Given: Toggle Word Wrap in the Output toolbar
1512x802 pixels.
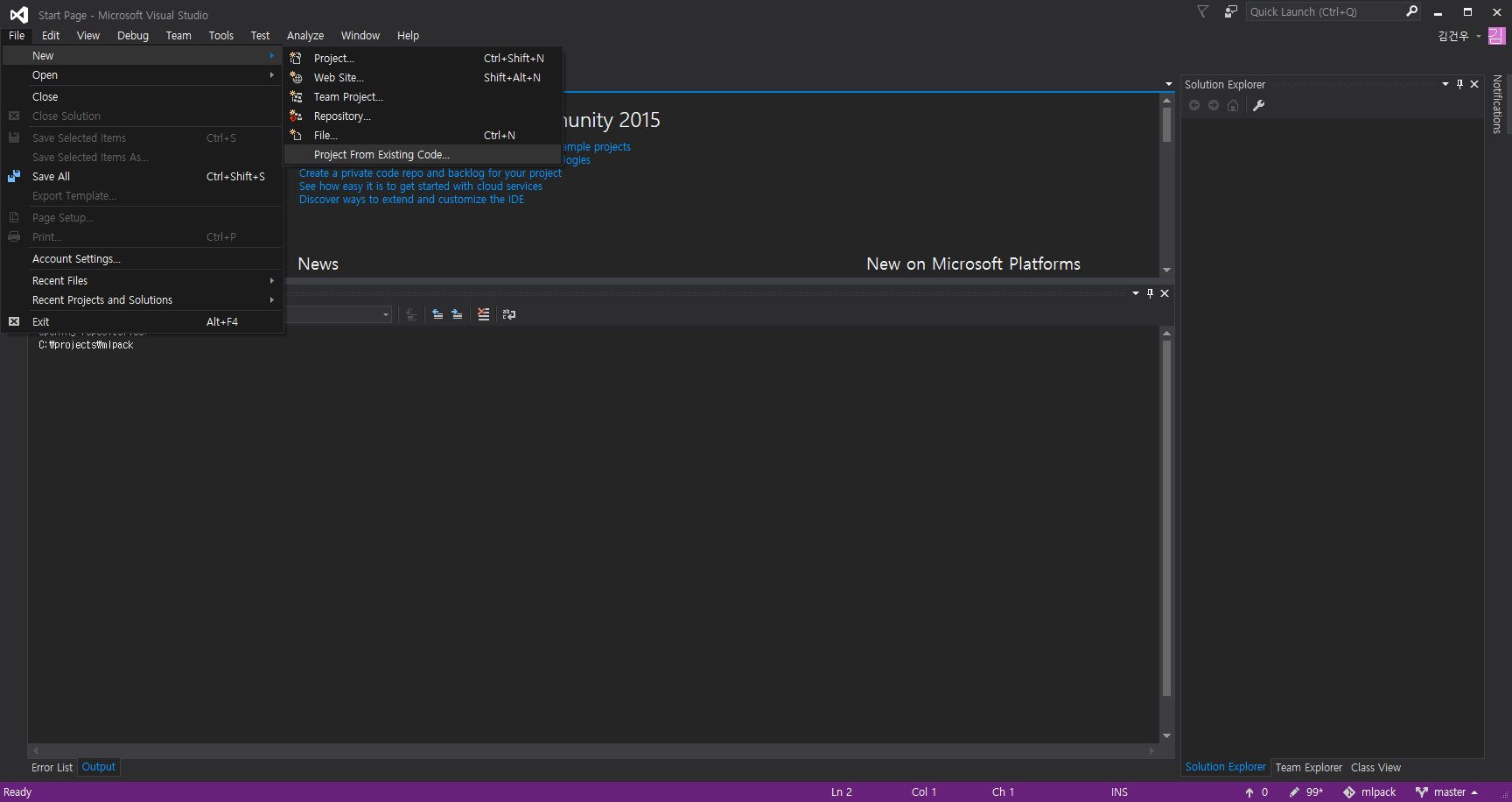Looking at the screenshot, I should point(509,314).
